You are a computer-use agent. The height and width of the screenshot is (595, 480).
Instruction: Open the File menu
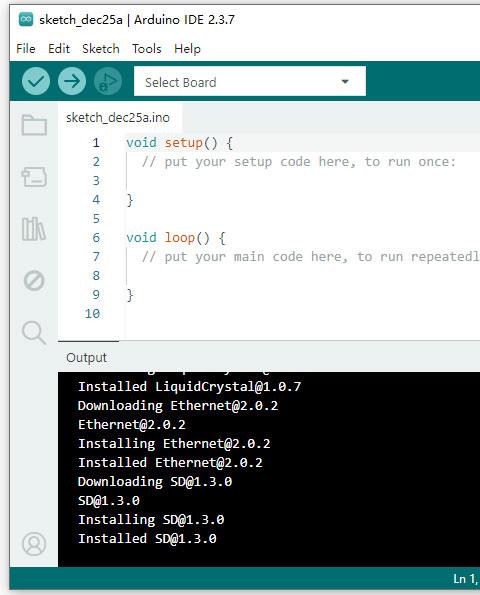pyautogui.click(x=26, y=49)
